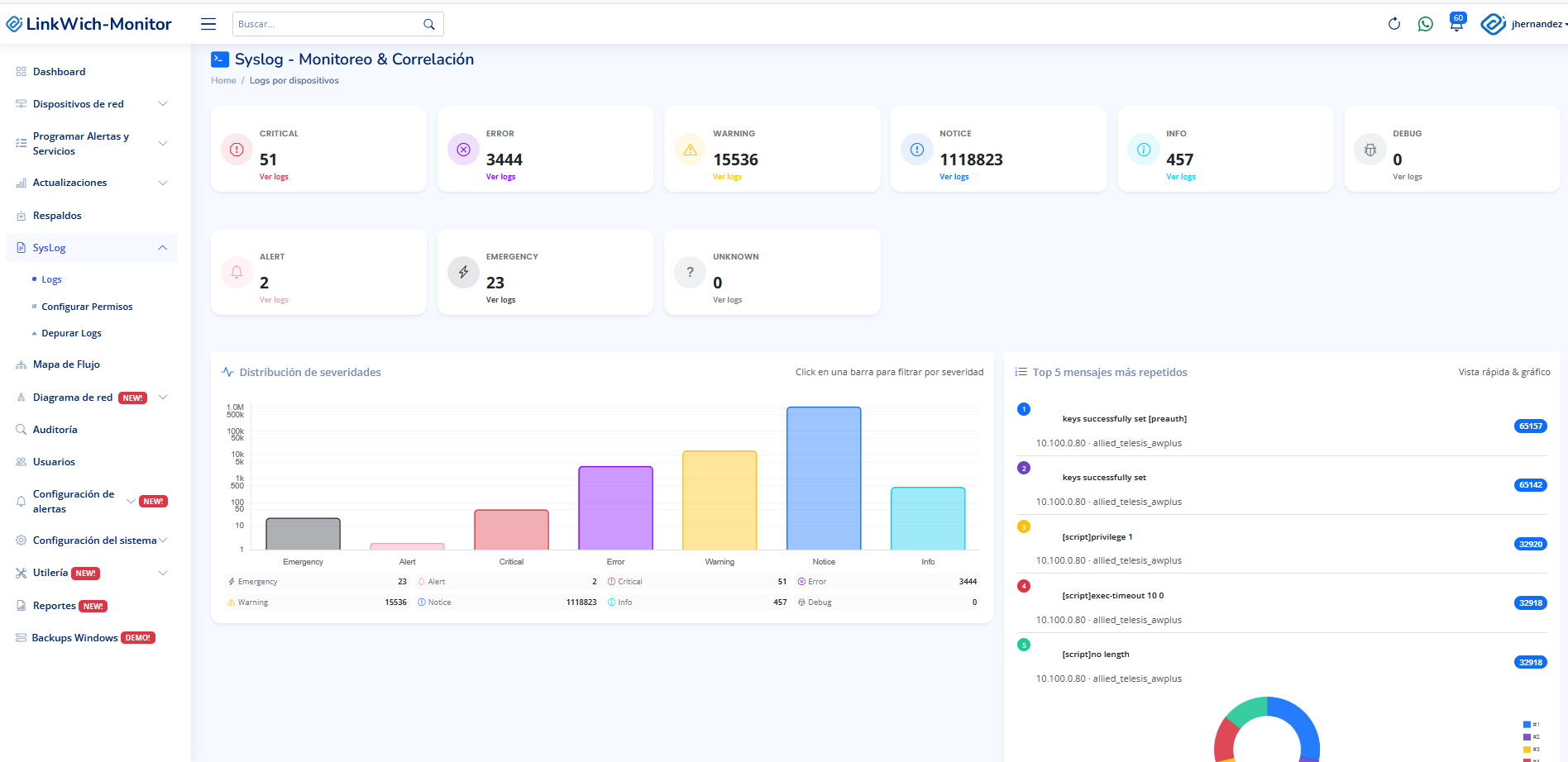Click the search magnifier icon
The height and width of the screenshot is (762, 1568).
pyautogui.click(x=429, y=24)
